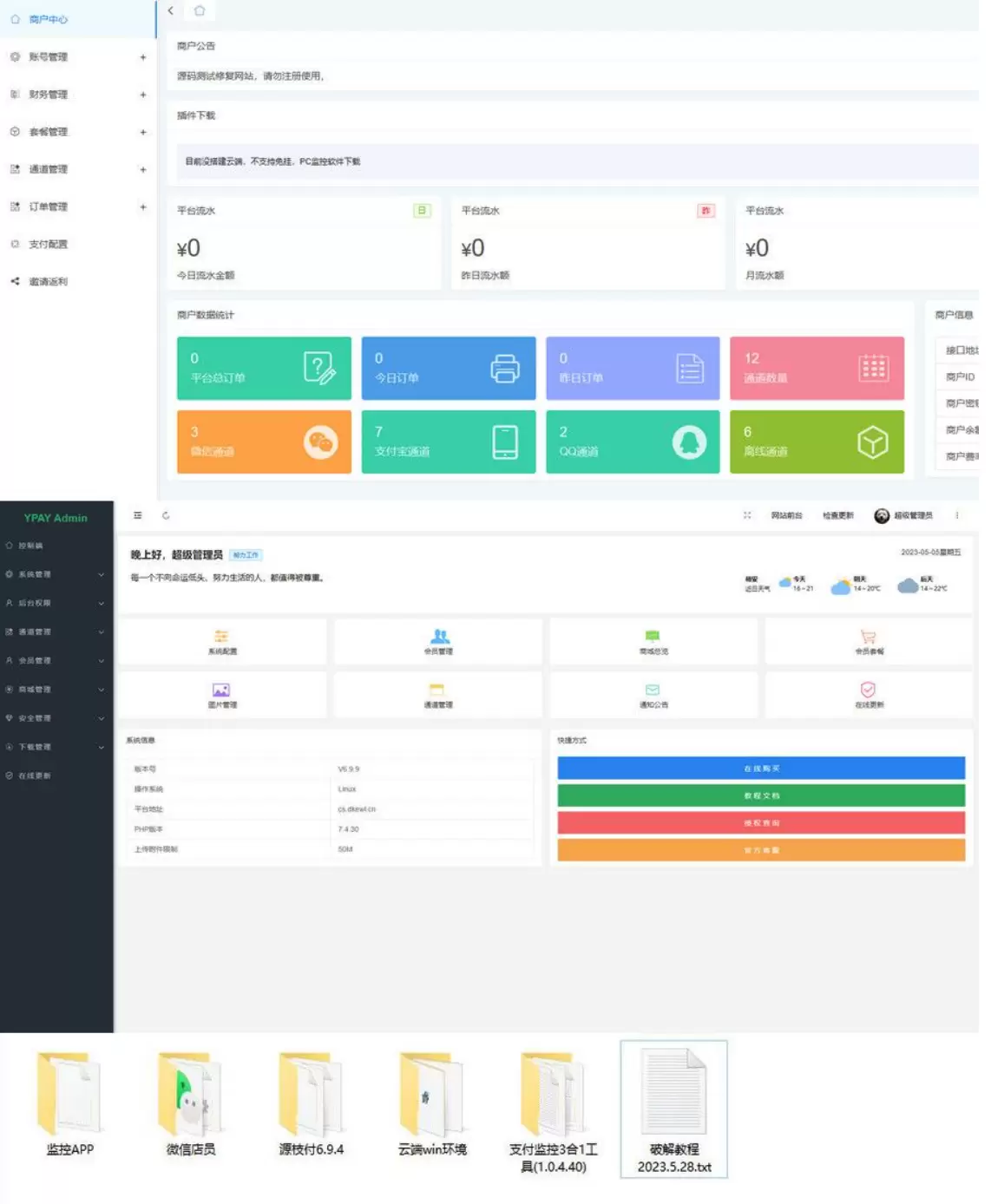Image resolution: width=991 pixels, height=1204 pixels.
Task: Open 在线更新 shield shortcut card
Action: pyautogui.click(x=869, y=696)
